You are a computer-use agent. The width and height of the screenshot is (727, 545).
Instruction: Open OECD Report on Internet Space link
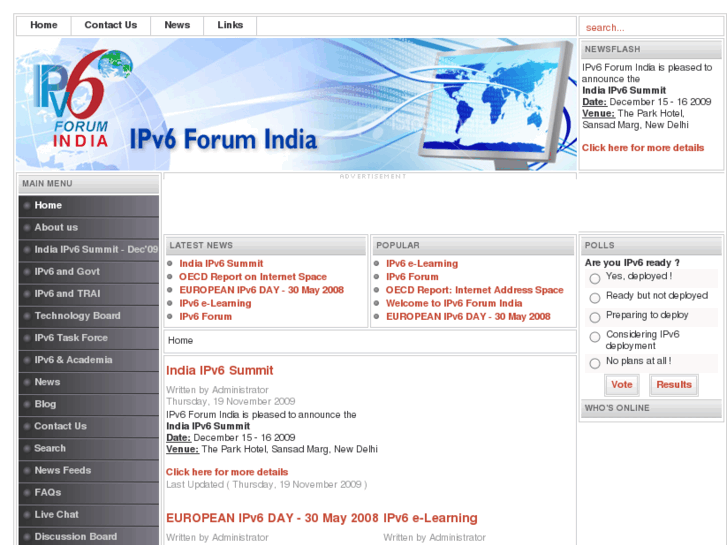coord(253,277)
